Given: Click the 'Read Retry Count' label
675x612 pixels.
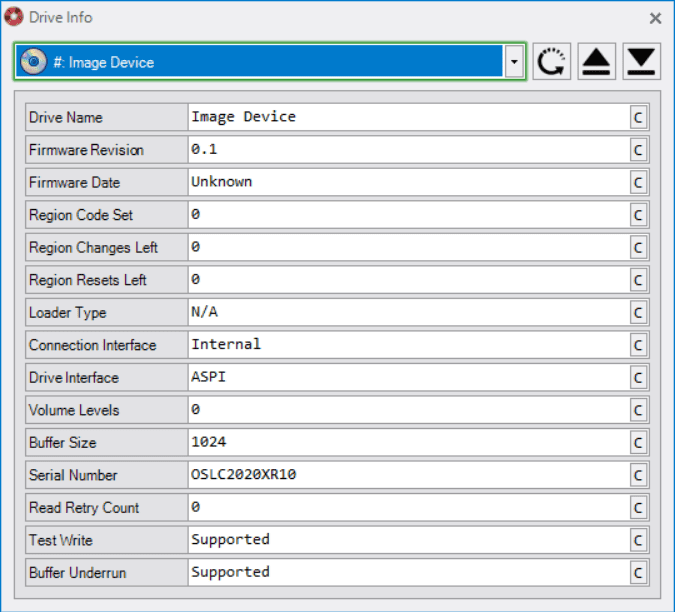Looking at the screenshot, I should [84, 508].
